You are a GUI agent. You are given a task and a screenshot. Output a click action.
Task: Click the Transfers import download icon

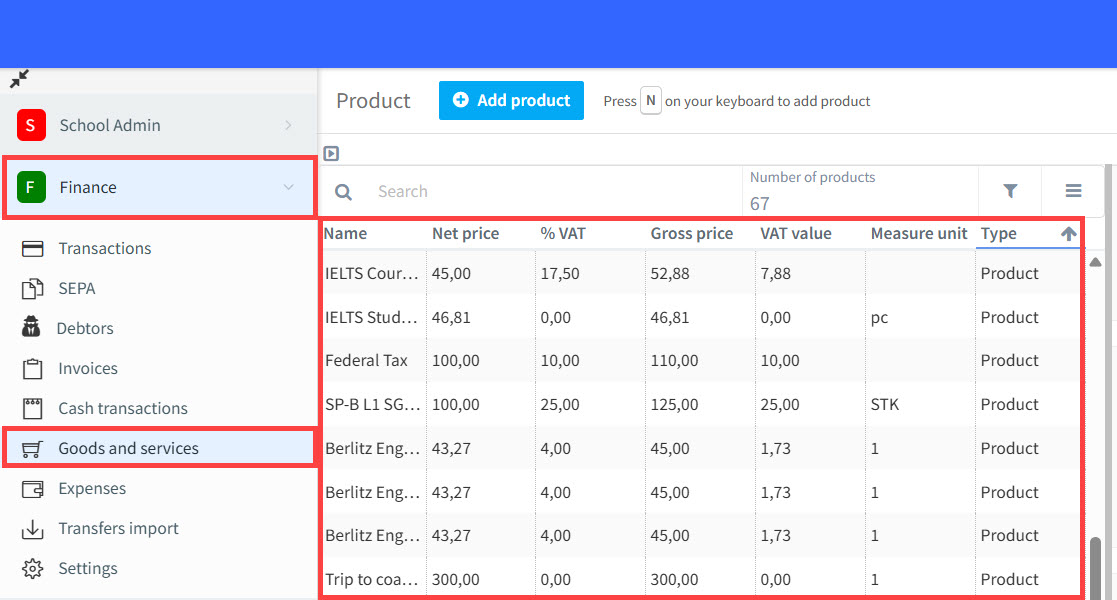(x=33, y=529)
